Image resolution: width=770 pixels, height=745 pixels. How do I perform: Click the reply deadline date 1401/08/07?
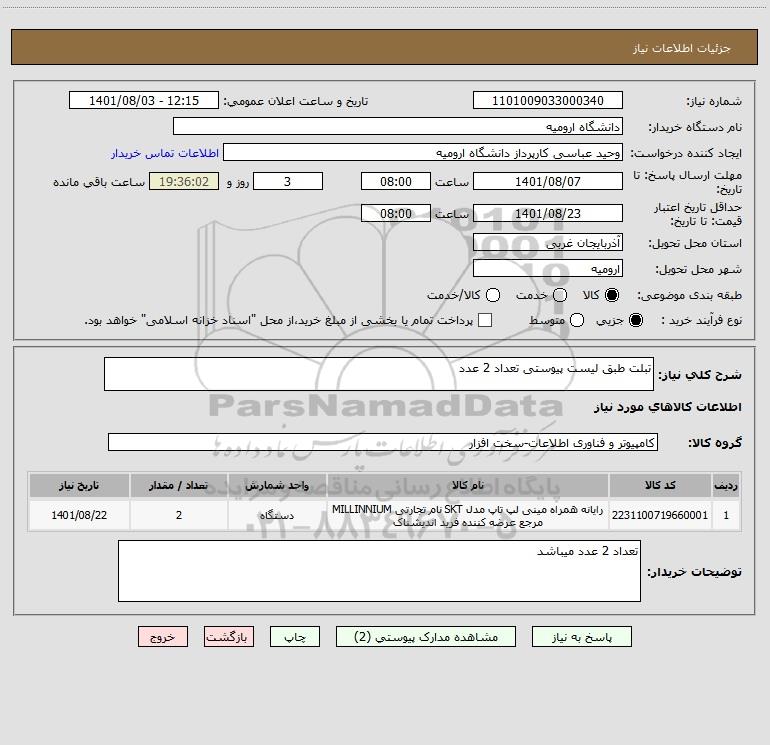tap(548, 181)
